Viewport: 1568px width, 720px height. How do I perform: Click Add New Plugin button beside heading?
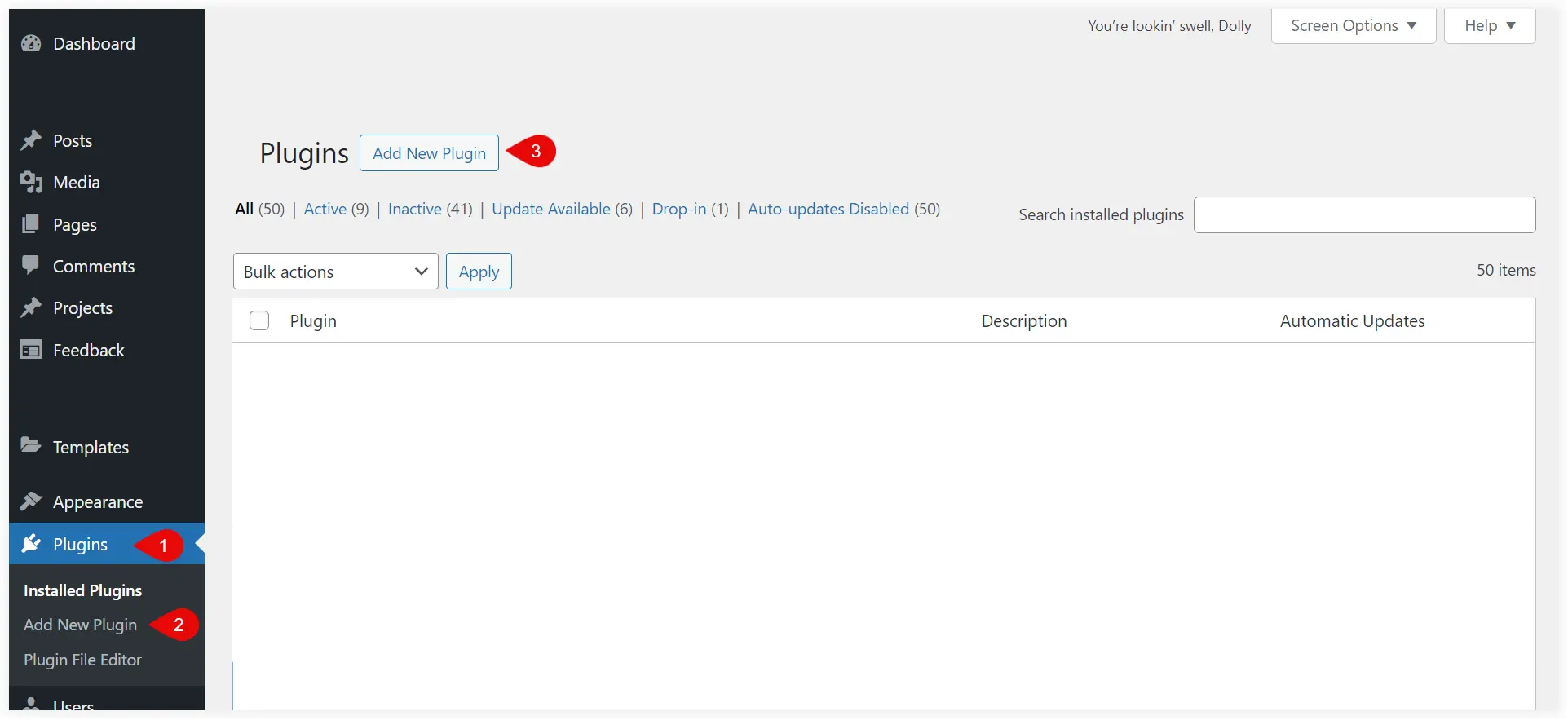click(429, 152)
